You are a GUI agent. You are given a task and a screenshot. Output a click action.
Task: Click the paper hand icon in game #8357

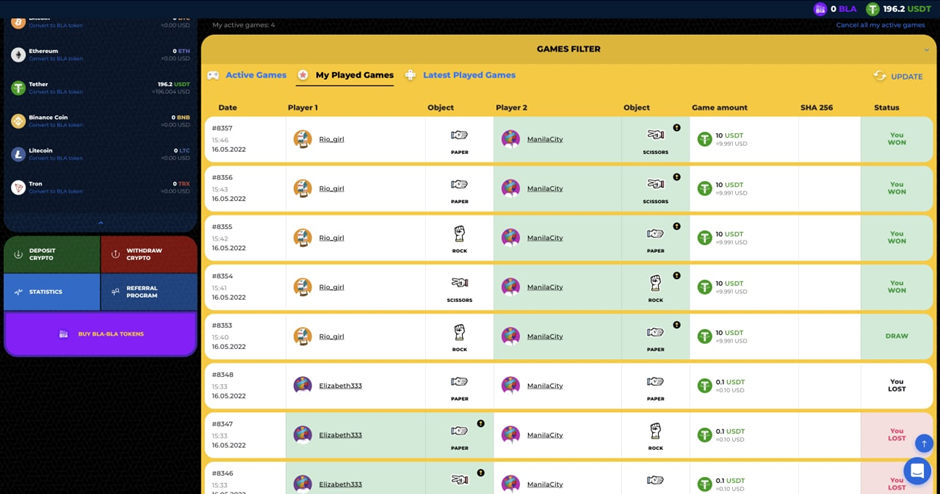pyautogui.click(x=459, y=135)
